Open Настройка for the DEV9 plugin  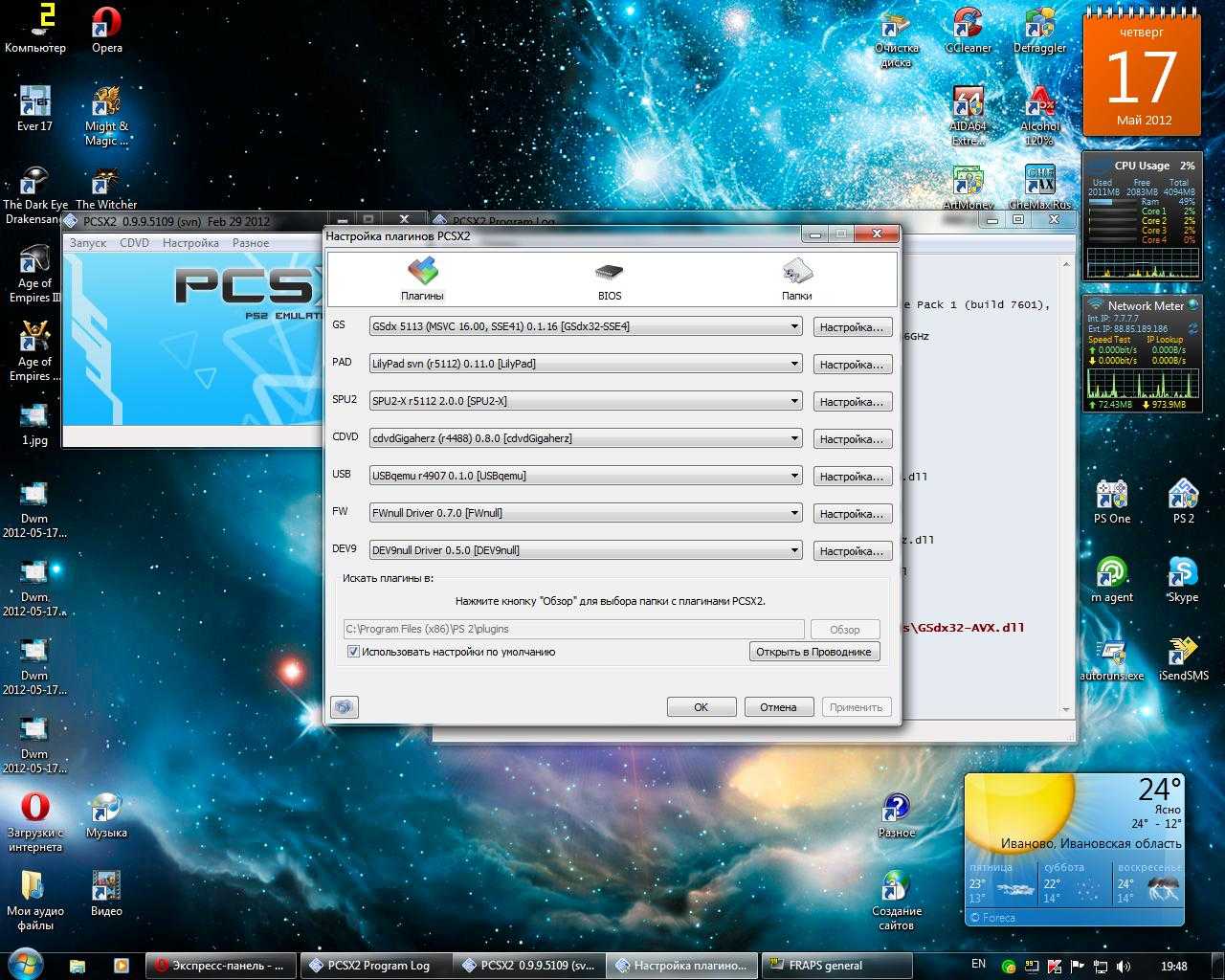[852, 551]
